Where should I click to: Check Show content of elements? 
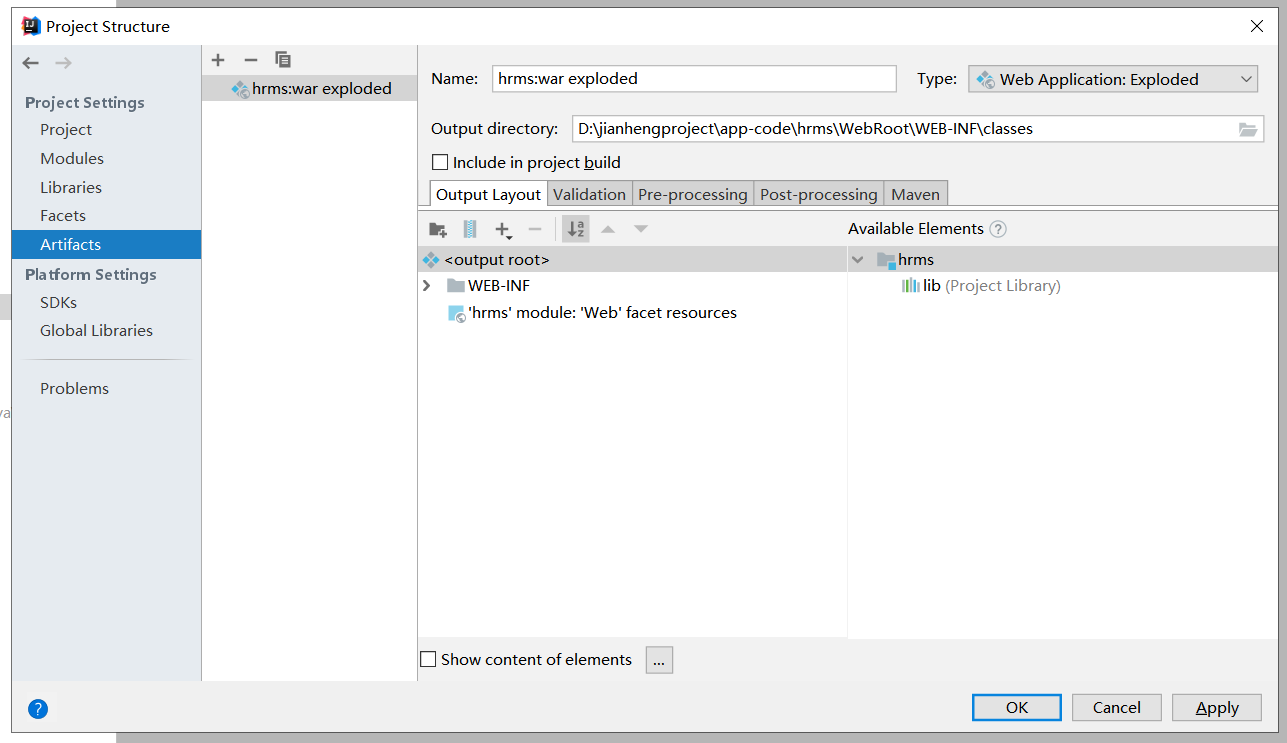point(428,658)
